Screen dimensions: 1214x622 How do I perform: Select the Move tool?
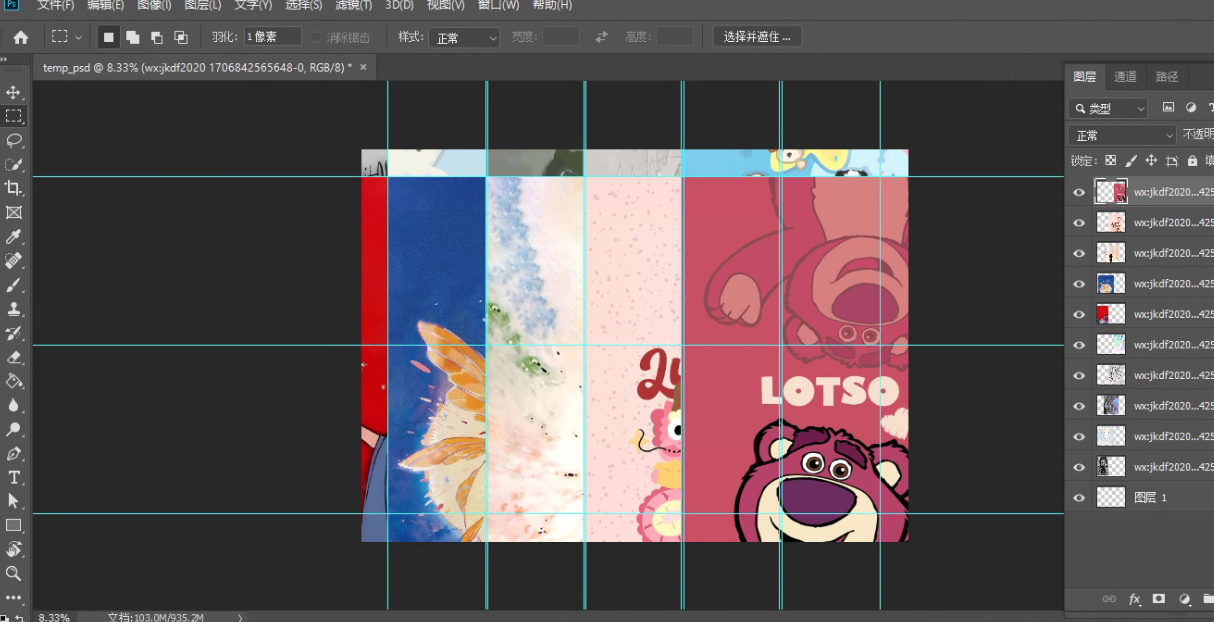[x=14, y=92]
